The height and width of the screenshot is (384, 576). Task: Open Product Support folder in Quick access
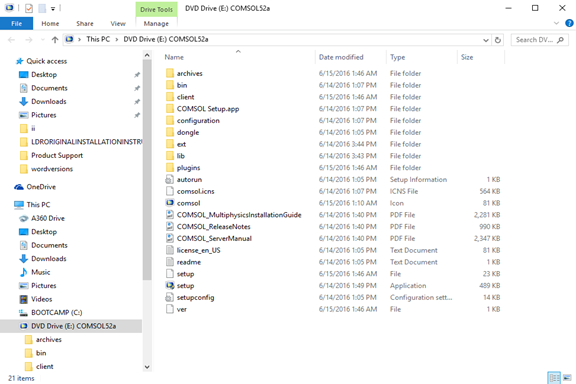tap(57, 155)
